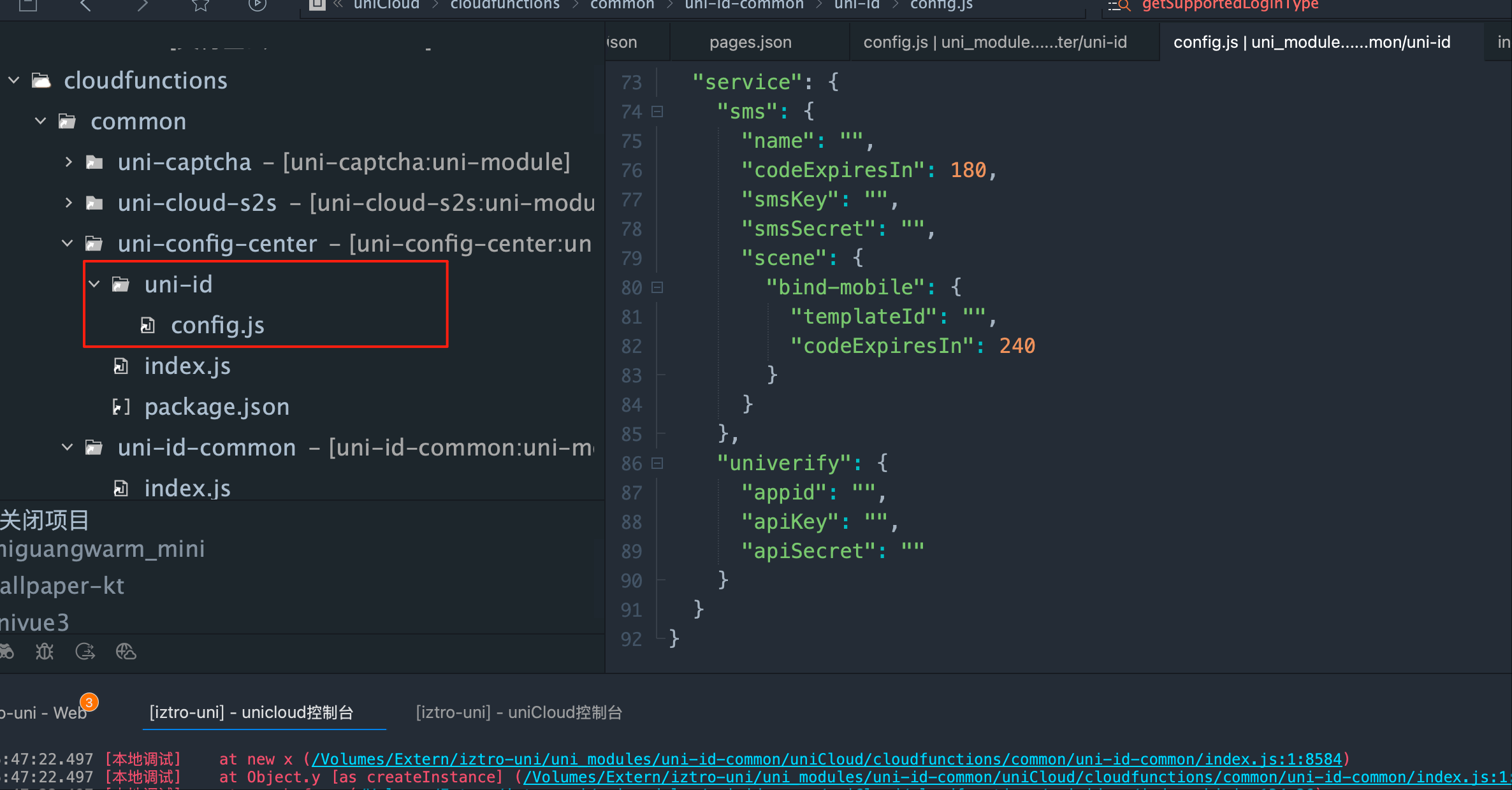Click the breadcrumb file icon before uniCloud
The image size is (1512, 790).
pyautogui.click(x=317, y=5)
